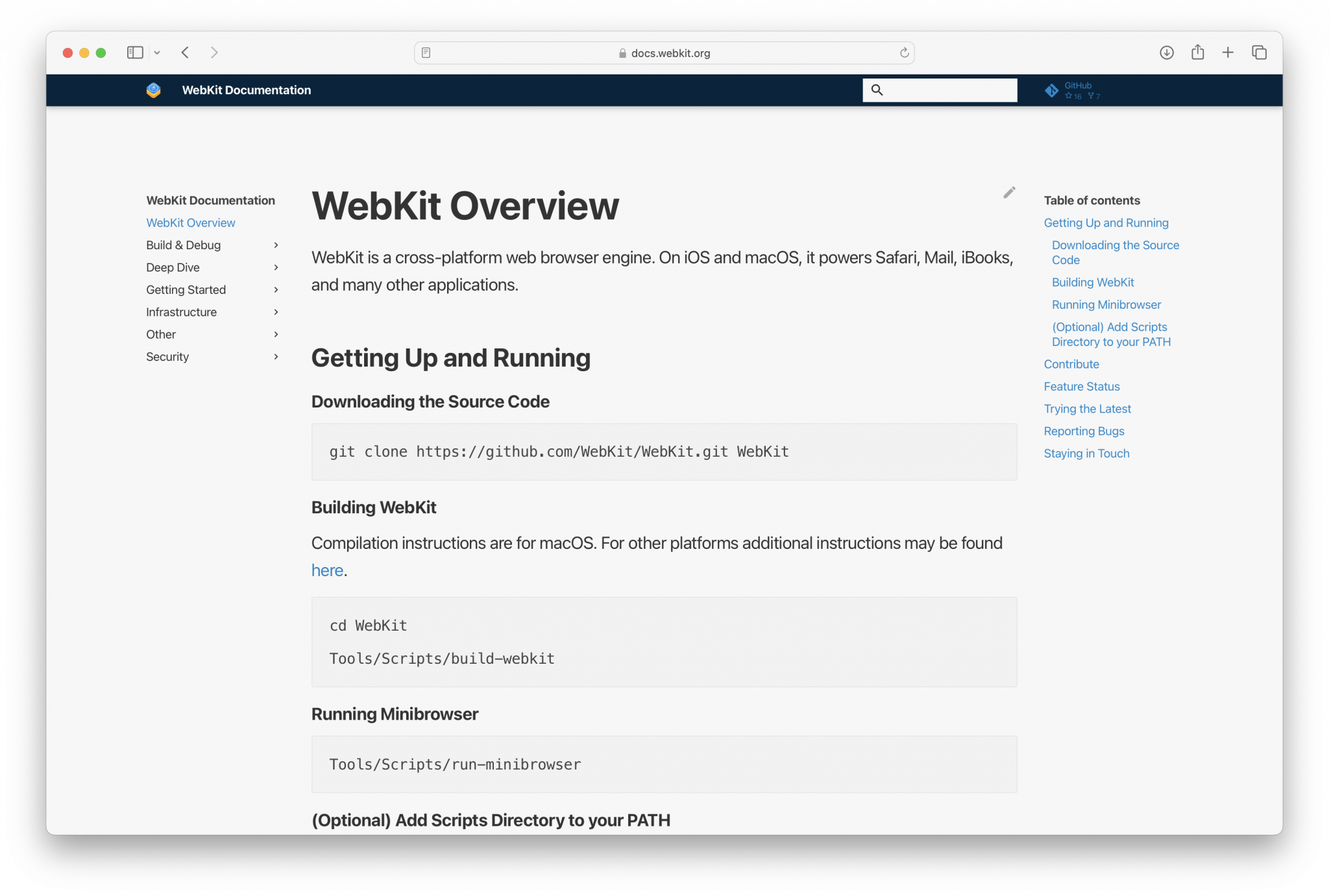The image size is (1329, 896).
Task: Click the here link under Building WebKit
Action: tap(327, 570)
